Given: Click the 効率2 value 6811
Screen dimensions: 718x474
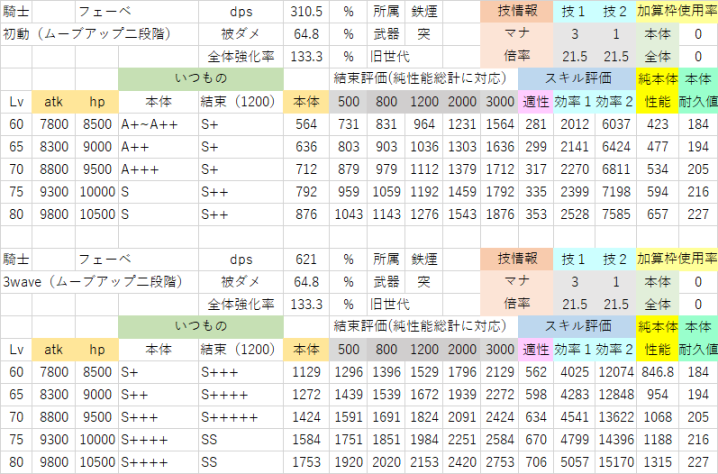Looking at the screenshot, I should pyautogui.click(x=616, y=169).
